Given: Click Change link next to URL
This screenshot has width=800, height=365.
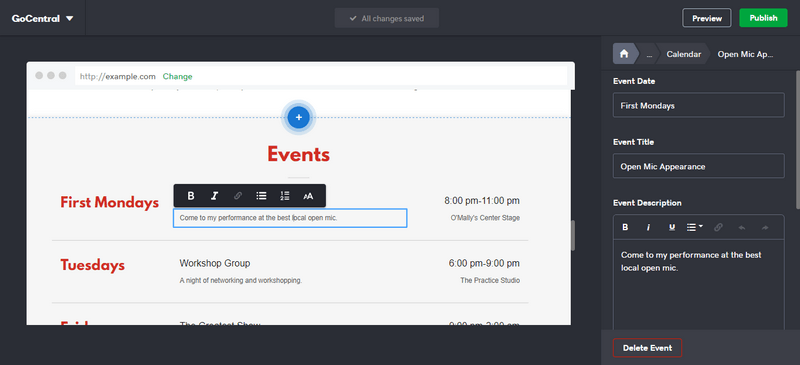Looking at the screenshot, I should point(178,77).
